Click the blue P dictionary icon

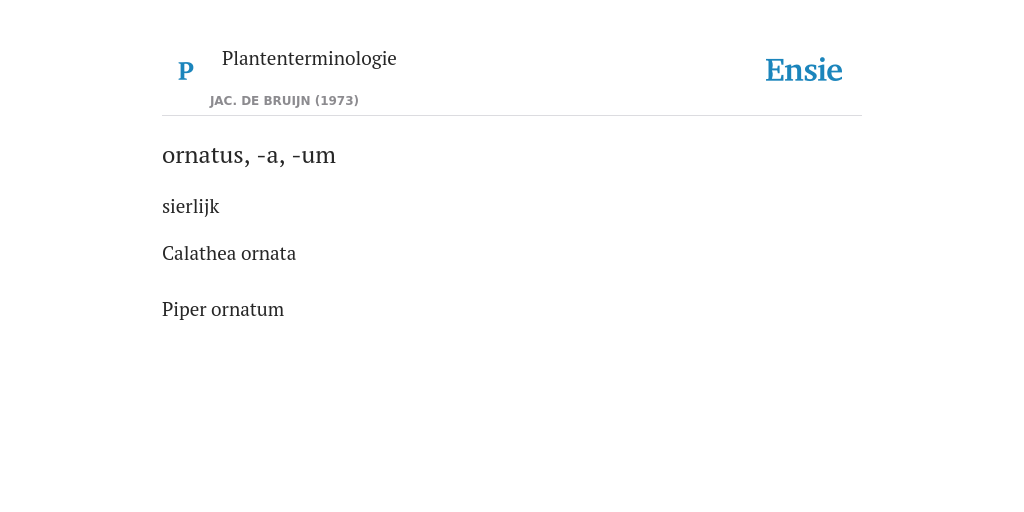(x=185, y=71)
